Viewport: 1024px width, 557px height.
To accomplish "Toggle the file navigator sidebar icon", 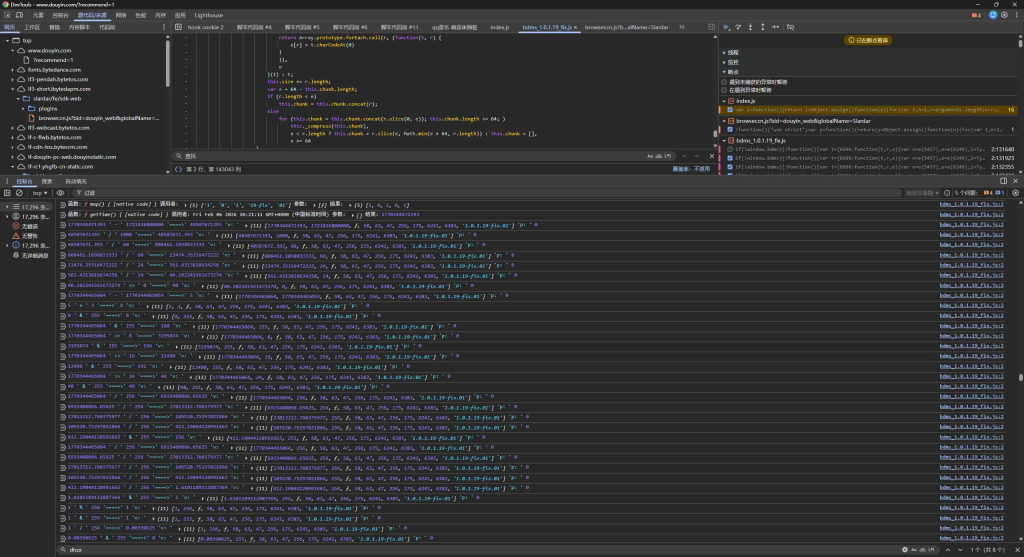I will [178, 27].
